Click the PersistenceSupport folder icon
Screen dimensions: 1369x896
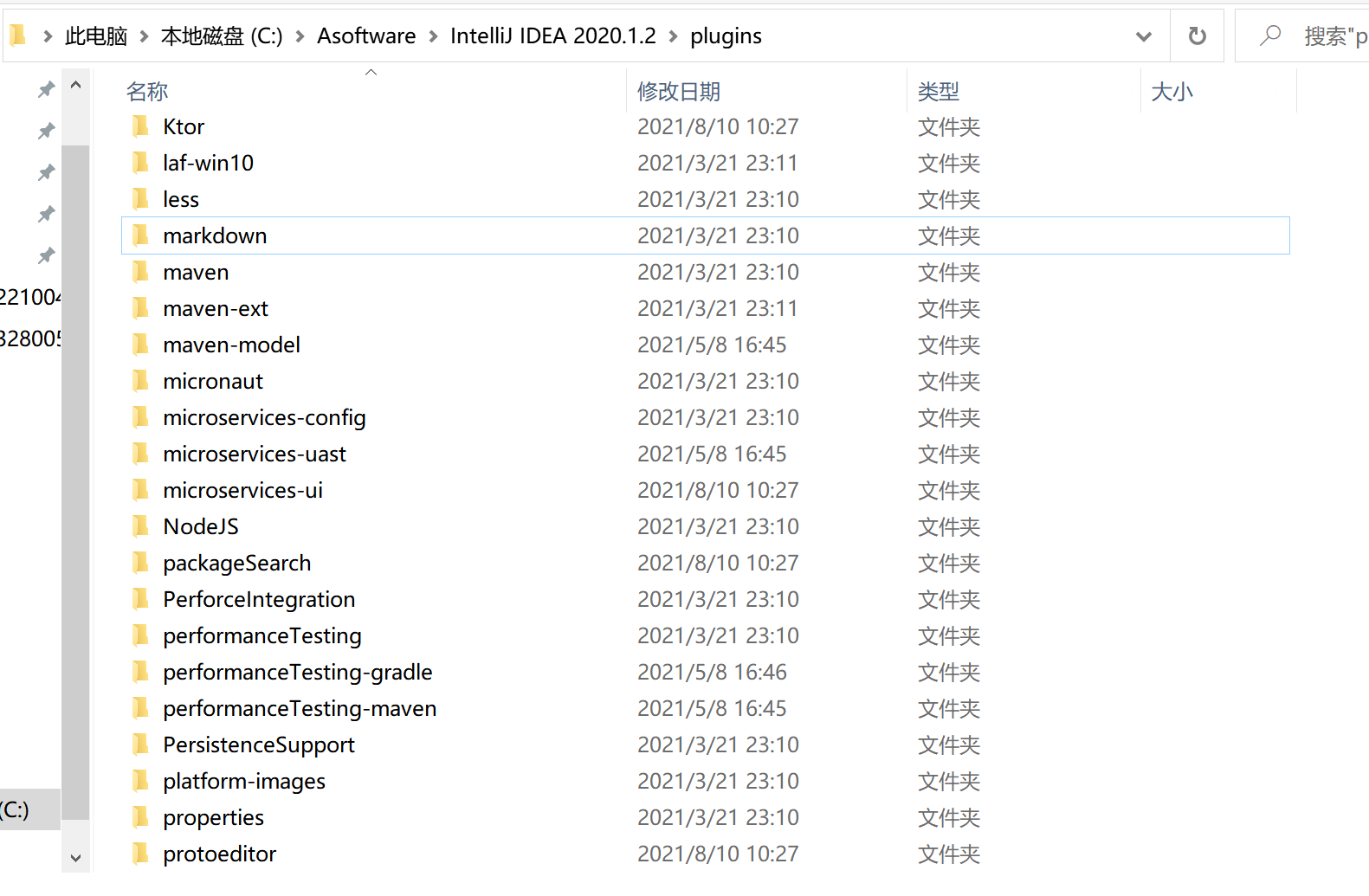tap(140, 745)
